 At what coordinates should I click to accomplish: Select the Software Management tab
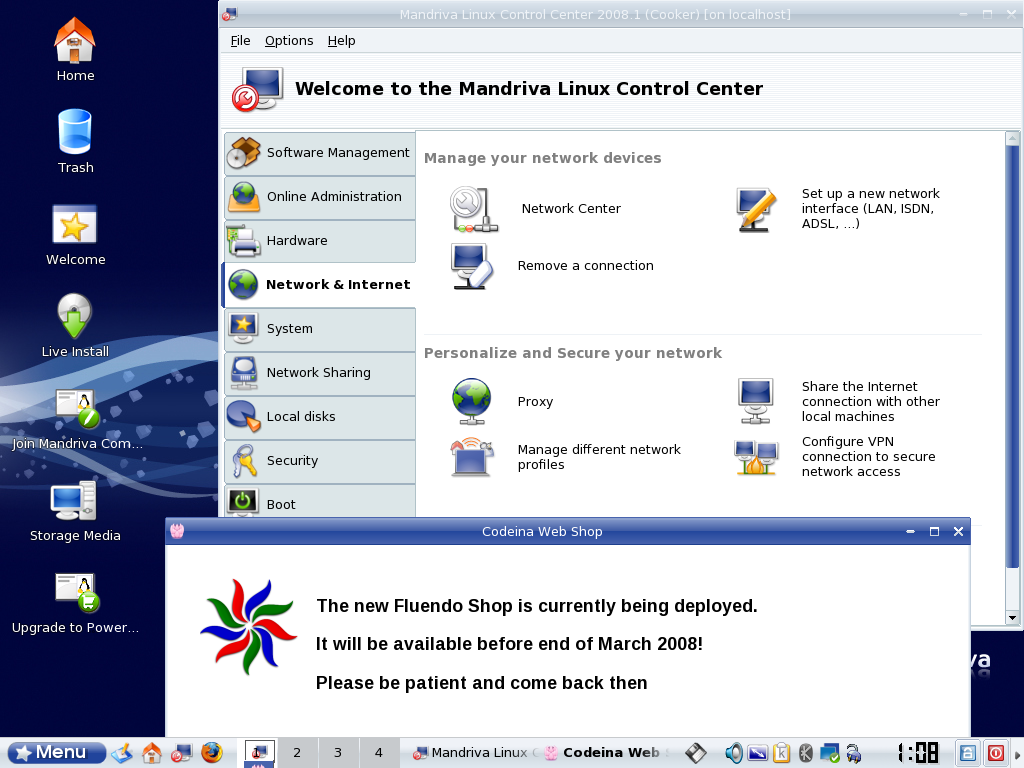[319, 153]
